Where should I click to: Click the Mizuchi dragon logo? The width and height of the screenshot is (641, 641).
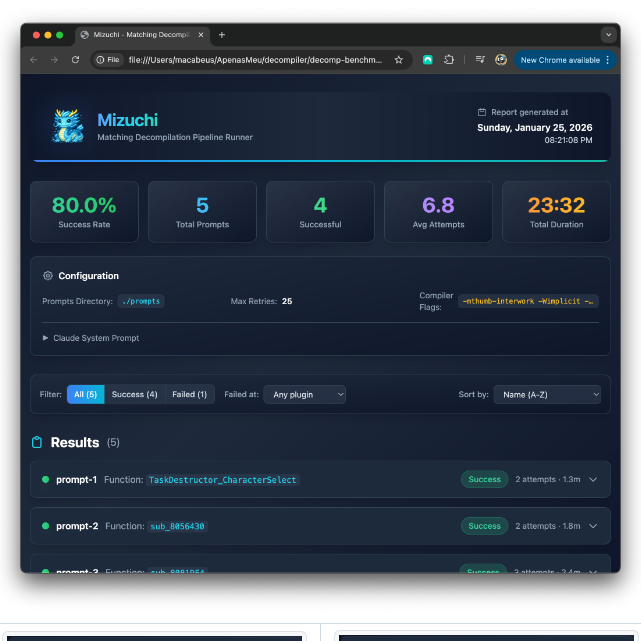click(68, 126)
